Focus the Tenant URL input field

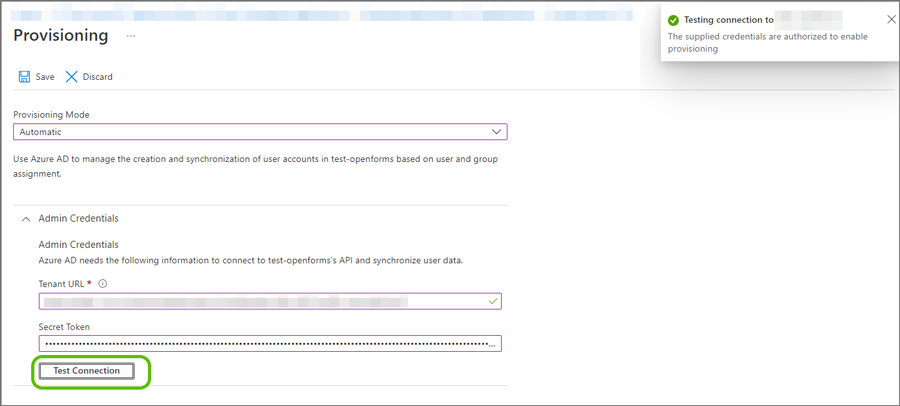[260, 301]
